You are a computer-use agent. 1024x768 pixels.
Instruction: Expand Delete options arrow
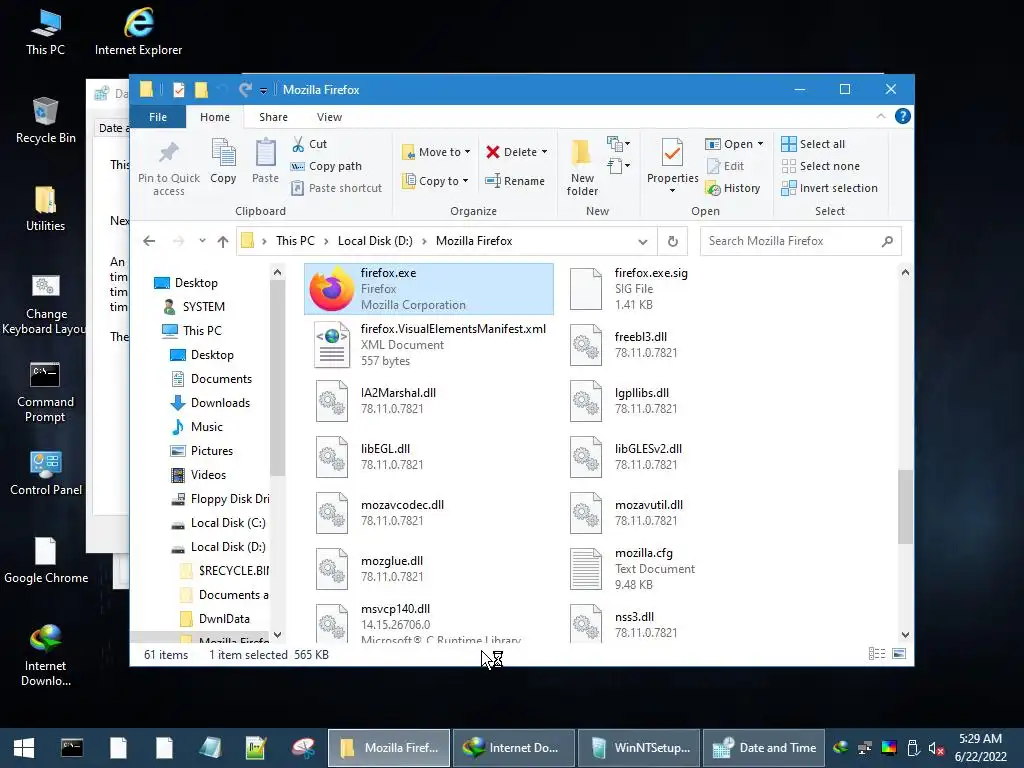pyautogui.click(x=544, y=152)
